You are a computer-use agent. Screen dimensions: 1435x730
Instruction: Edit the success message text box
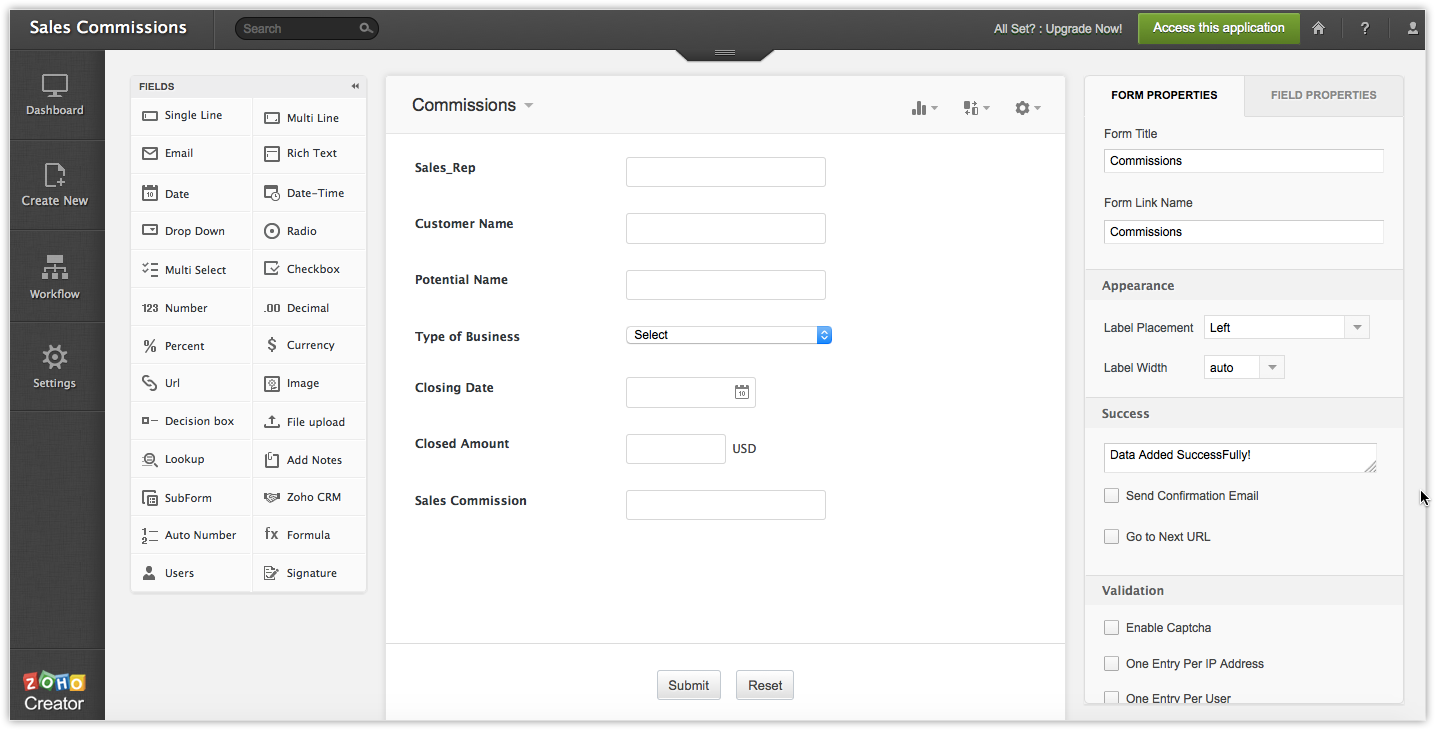pyautogui.click(x=1240, y=458)
